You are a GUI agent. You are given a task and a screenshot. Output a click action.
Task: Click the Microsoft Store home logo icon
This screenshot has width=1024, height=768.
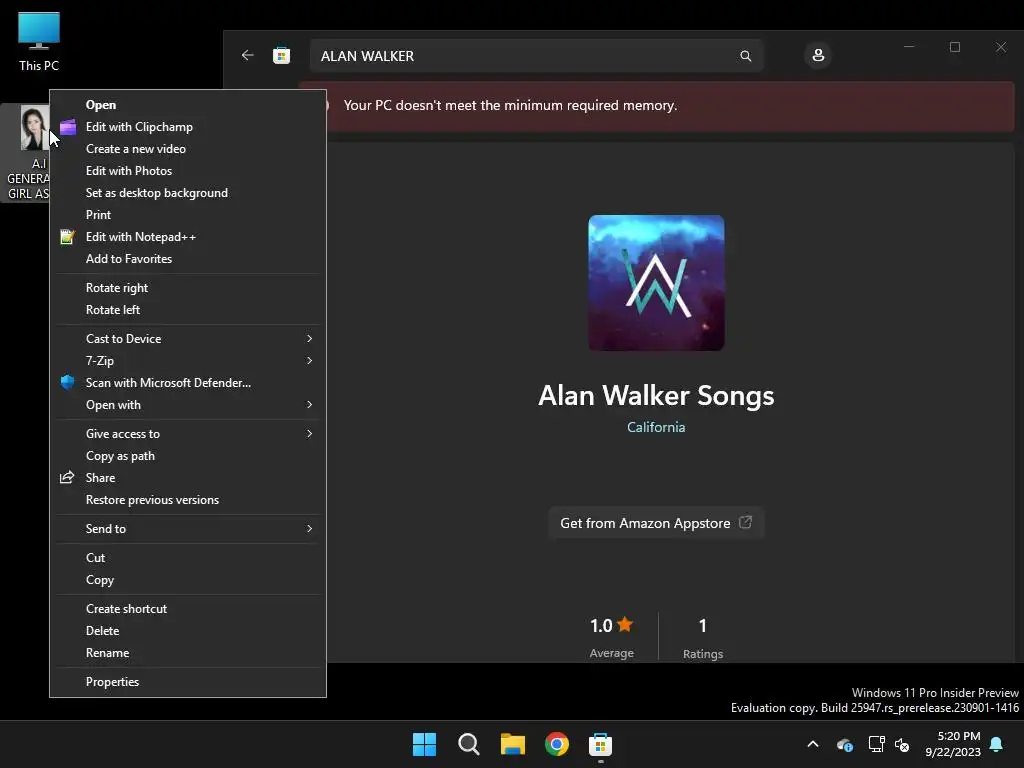281,56
